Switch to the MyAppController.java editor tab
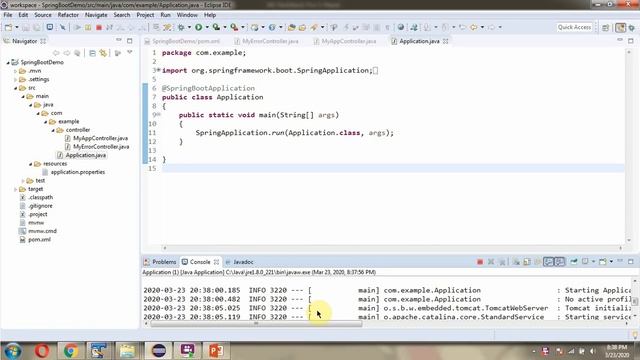The height and width of the screenshot is (360, 640). click(x=345, y=41)
